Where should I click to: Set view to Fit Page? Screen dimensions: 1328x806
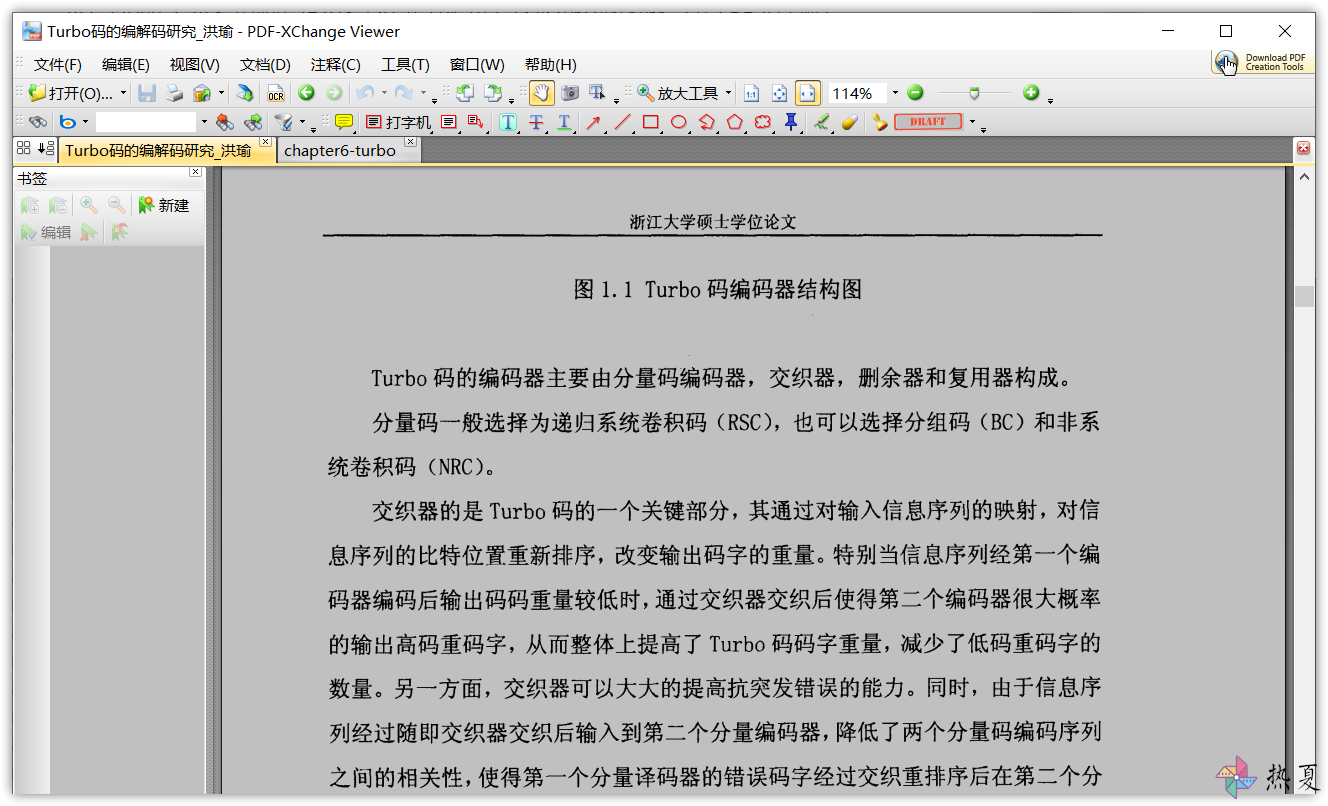pos(780,93)
